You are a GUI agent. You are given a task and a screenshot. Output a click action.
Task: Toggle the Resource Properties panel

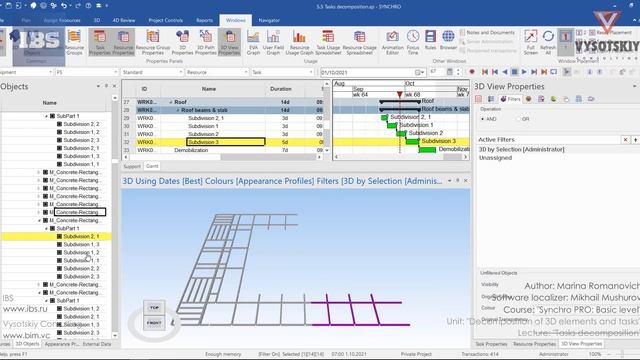123,42
